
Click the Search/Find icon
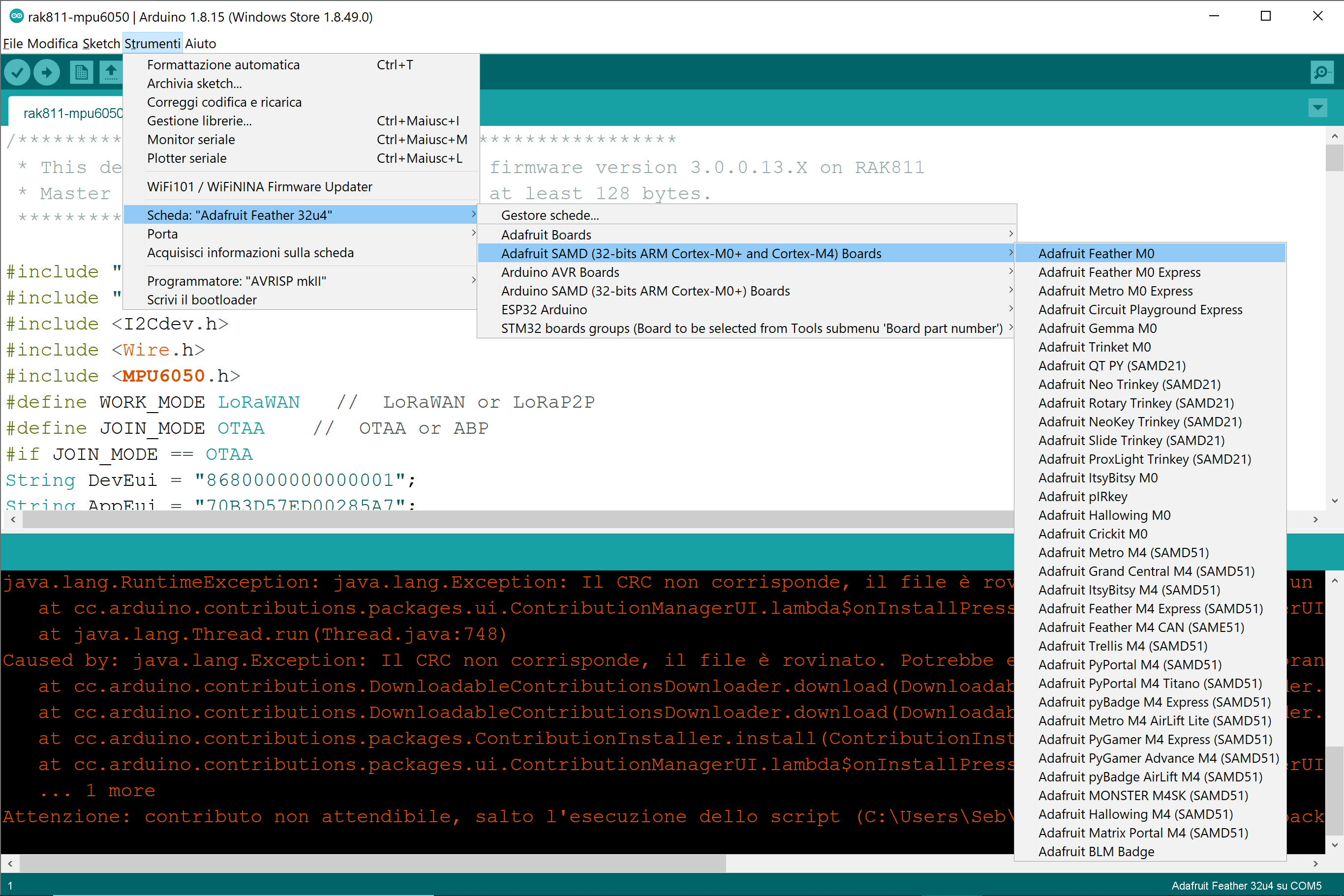(x=1323, y=73)
